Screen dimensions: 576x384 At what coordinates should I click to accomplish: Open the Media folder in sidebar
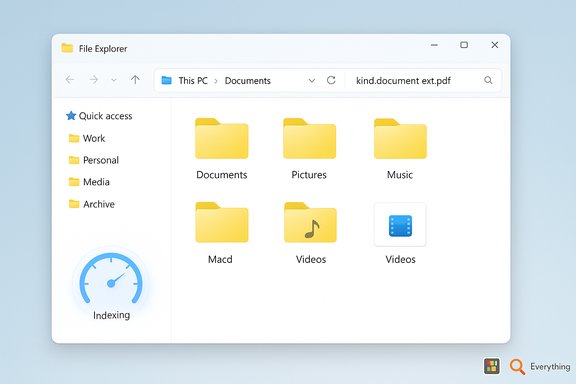click(x=89, y=182)
